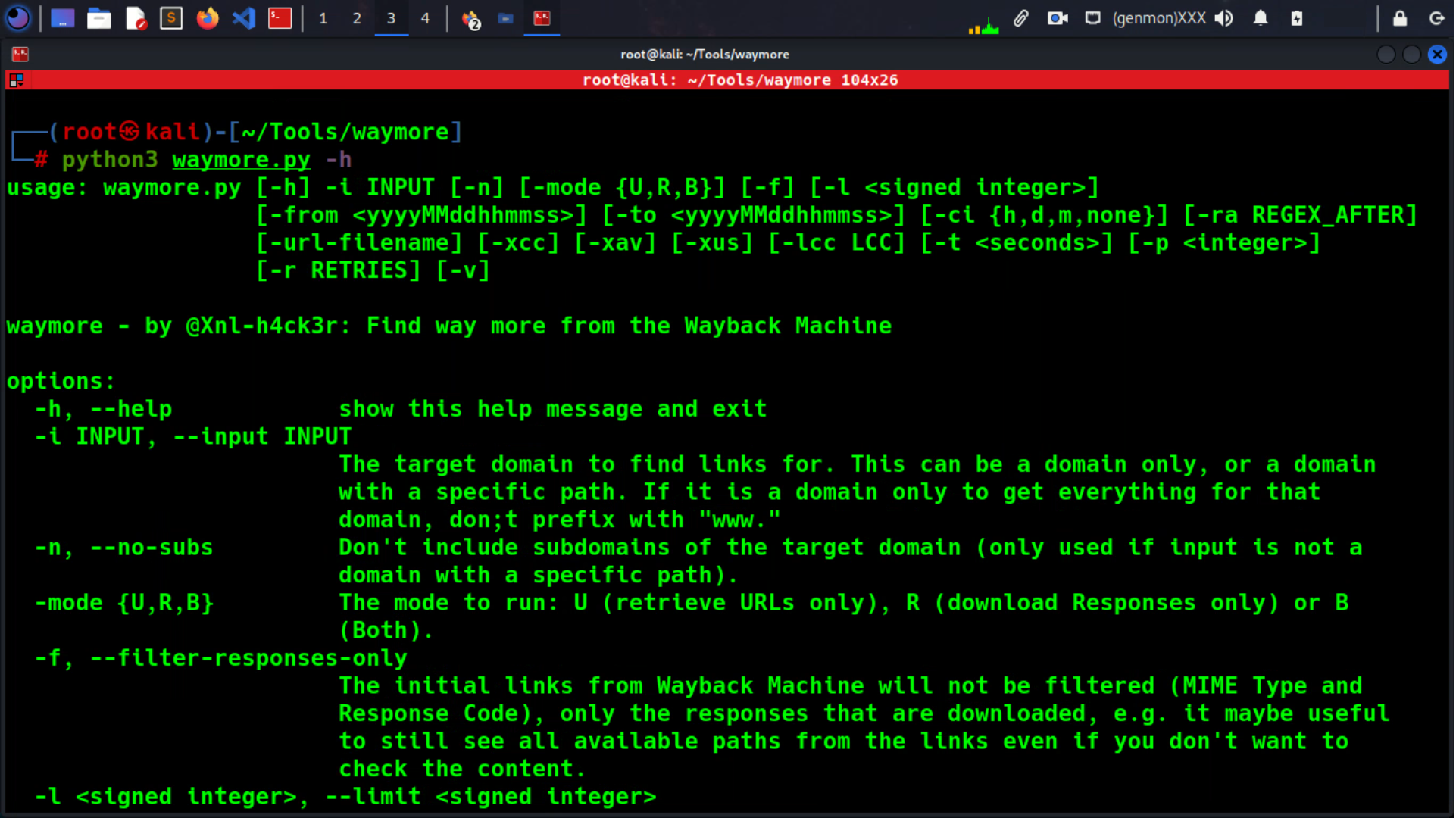Click the screen recorder camera icon
Screen dimensions: 1456x818
coord(1058,18)
